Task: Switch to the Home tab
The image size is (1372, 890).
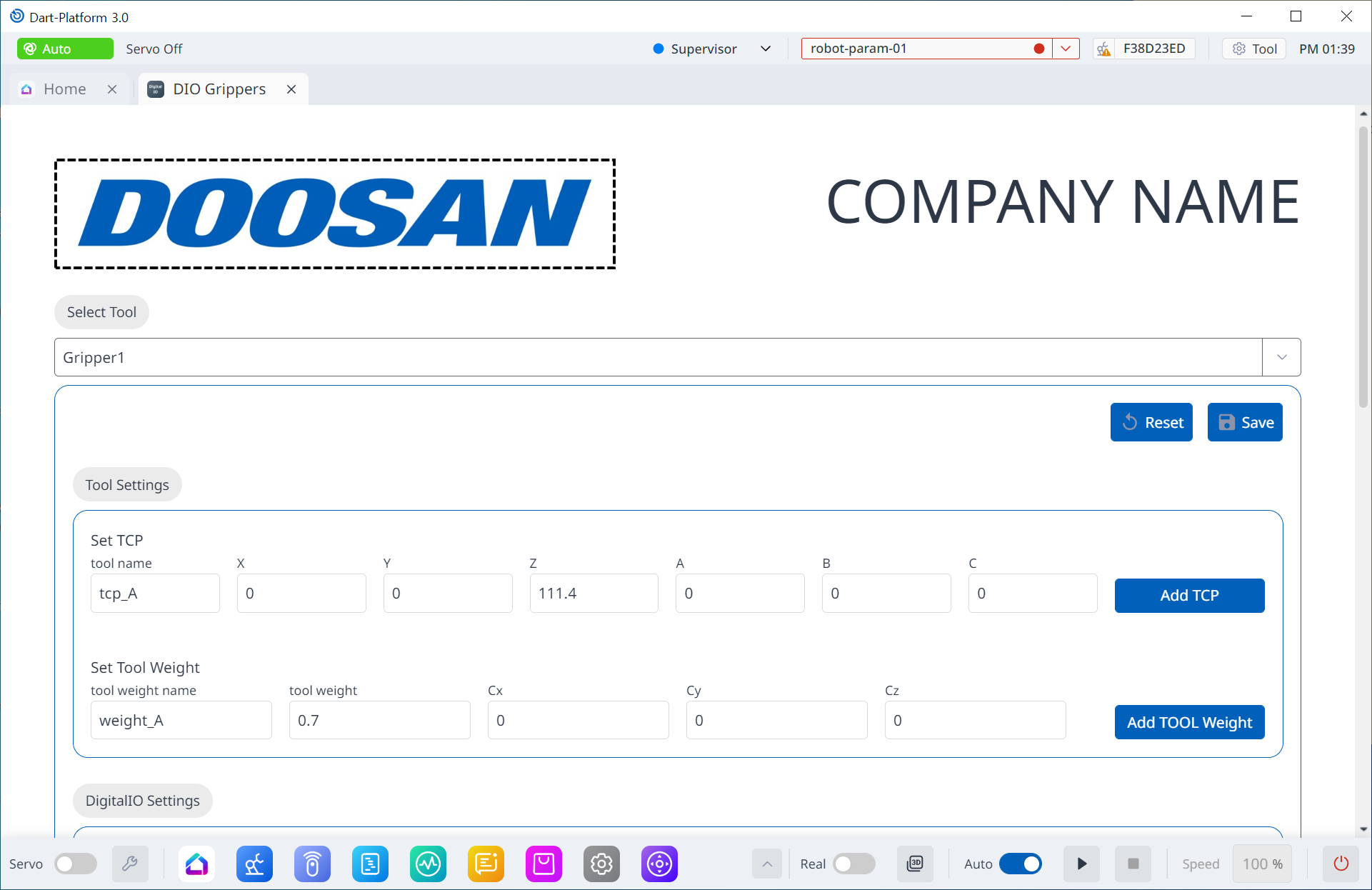Action: point(64,89)
